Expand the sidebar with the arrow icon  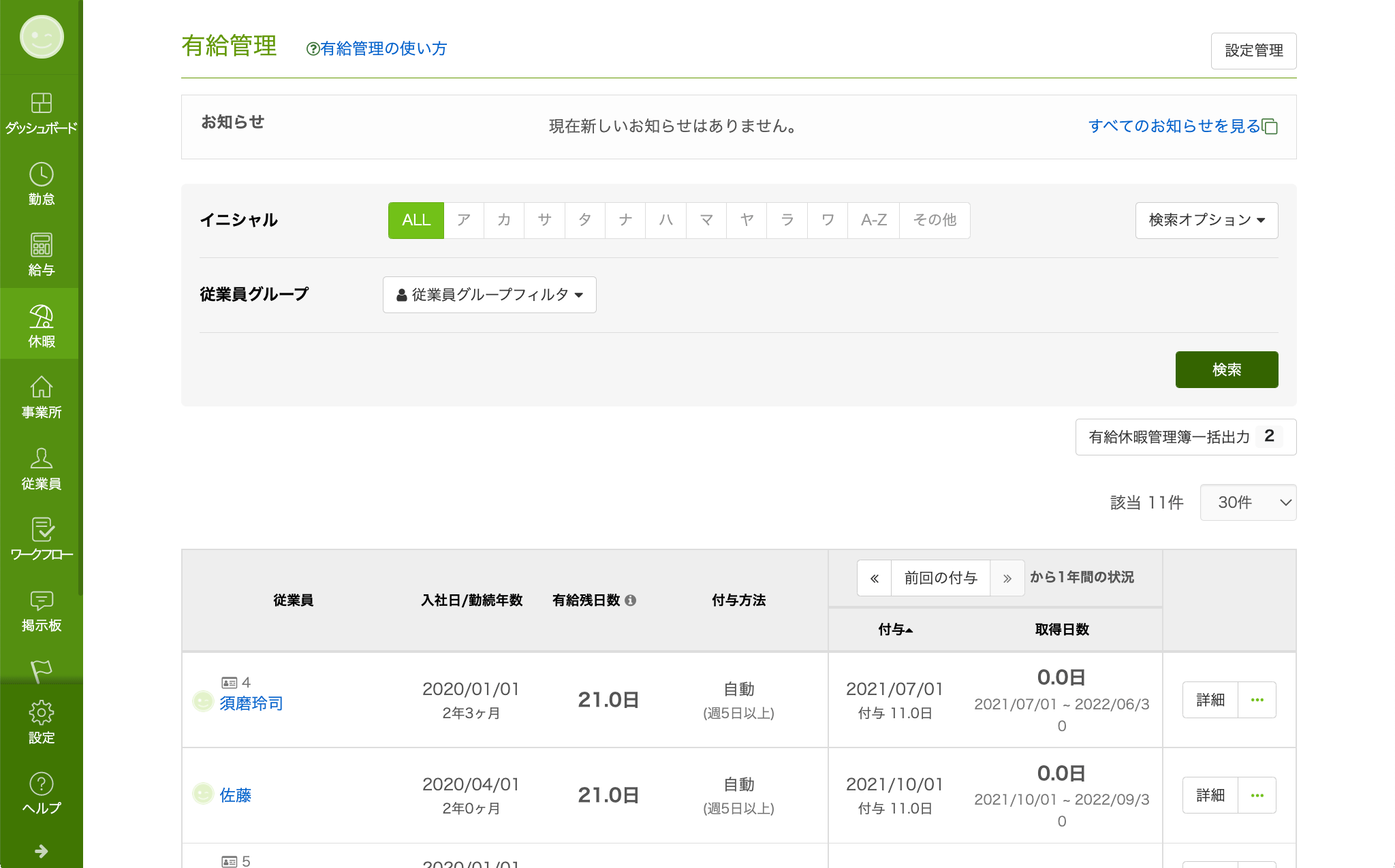[x=42, y=851]
